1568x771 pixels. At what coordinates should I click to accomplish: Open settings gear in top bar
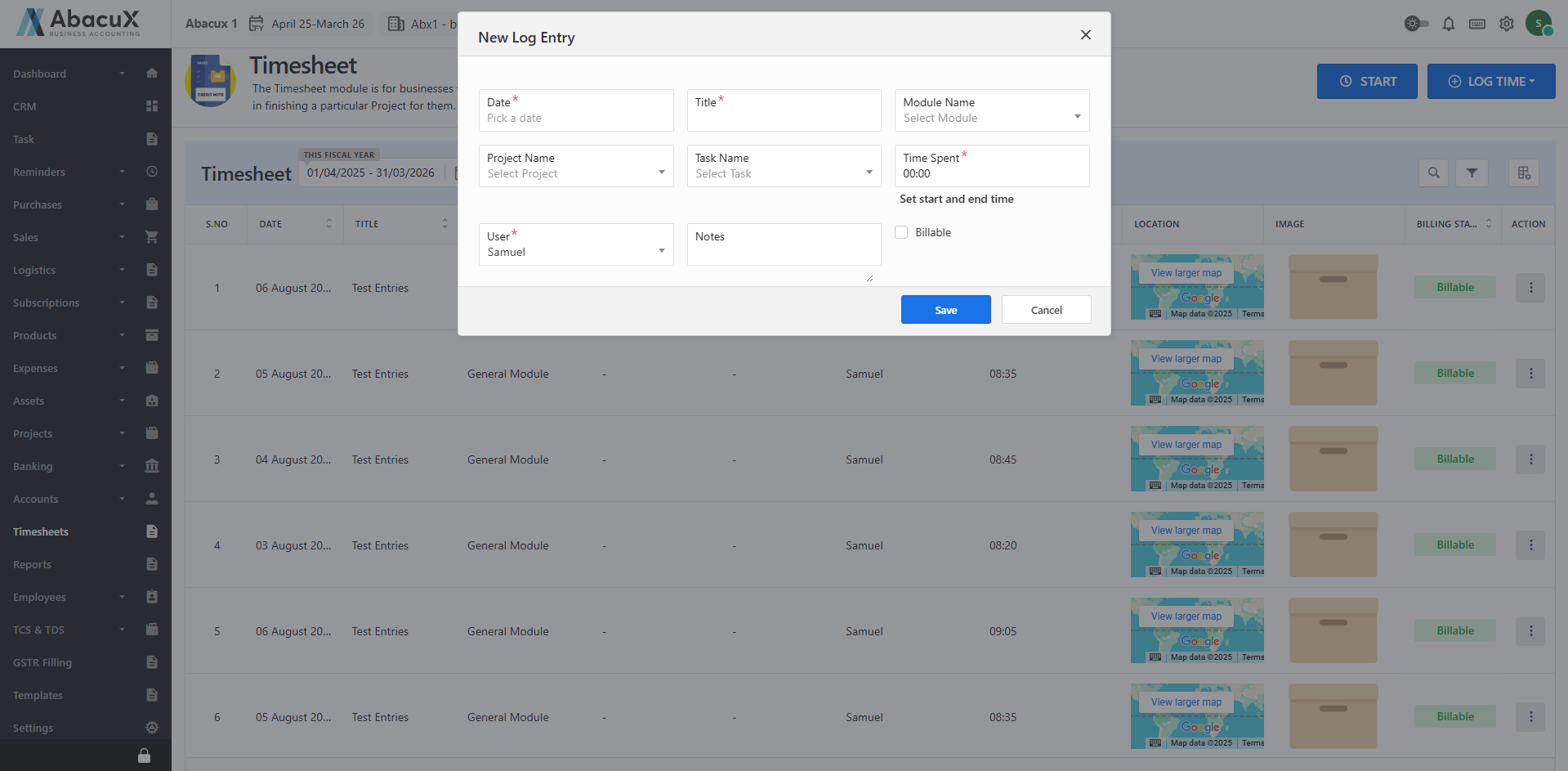[x=1506, y=24]
